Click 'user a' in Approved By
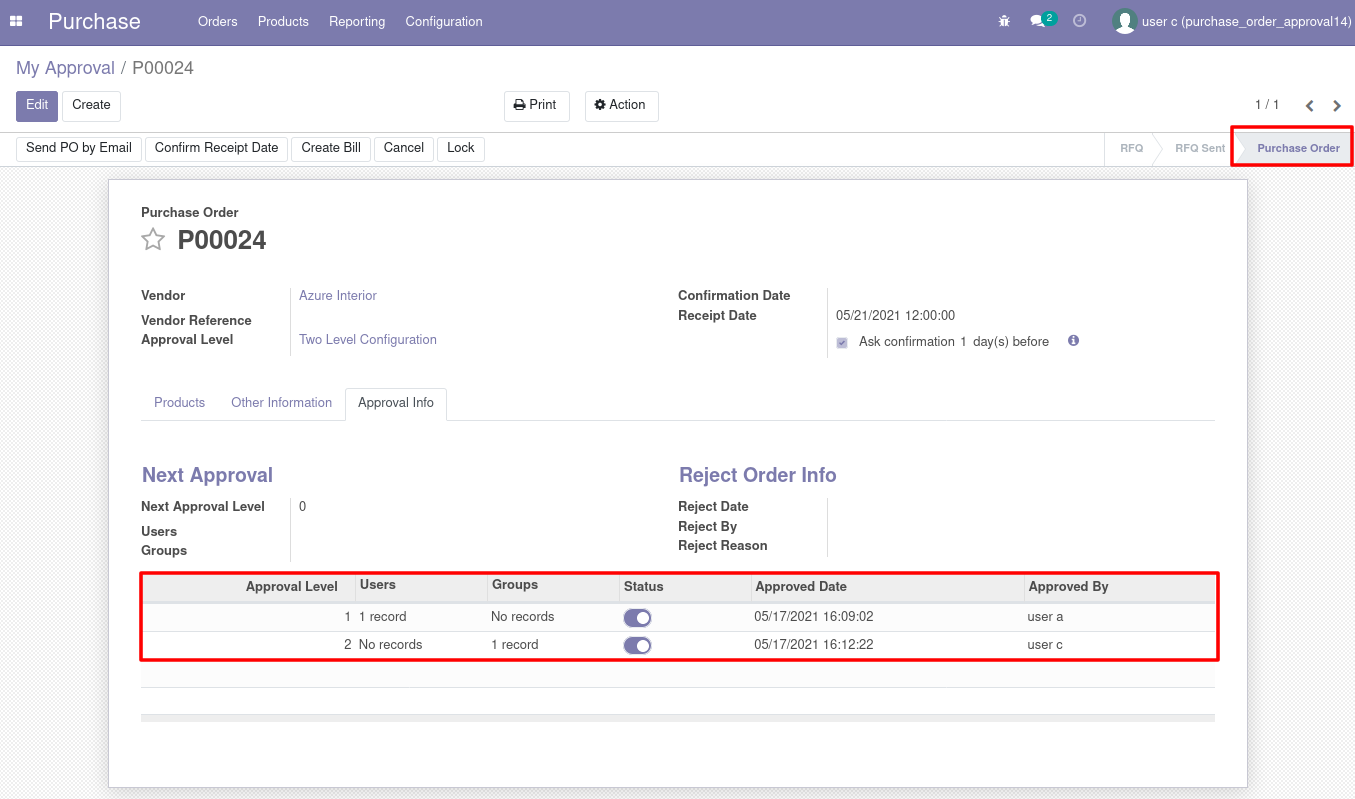This screenshot has height=799, width=1355. click(1045, 617)
